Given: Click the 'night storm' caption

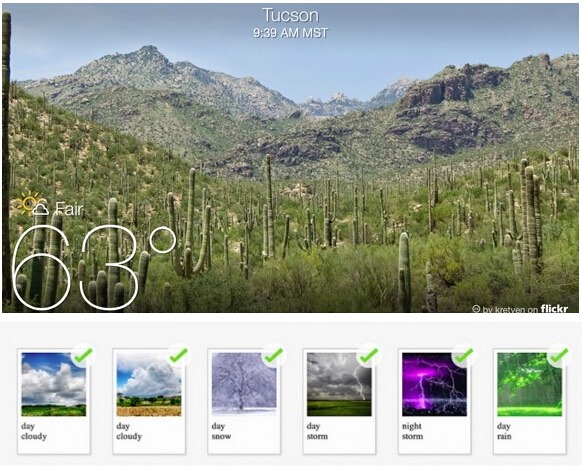Looking at the screenshot, I should point(412,431).
